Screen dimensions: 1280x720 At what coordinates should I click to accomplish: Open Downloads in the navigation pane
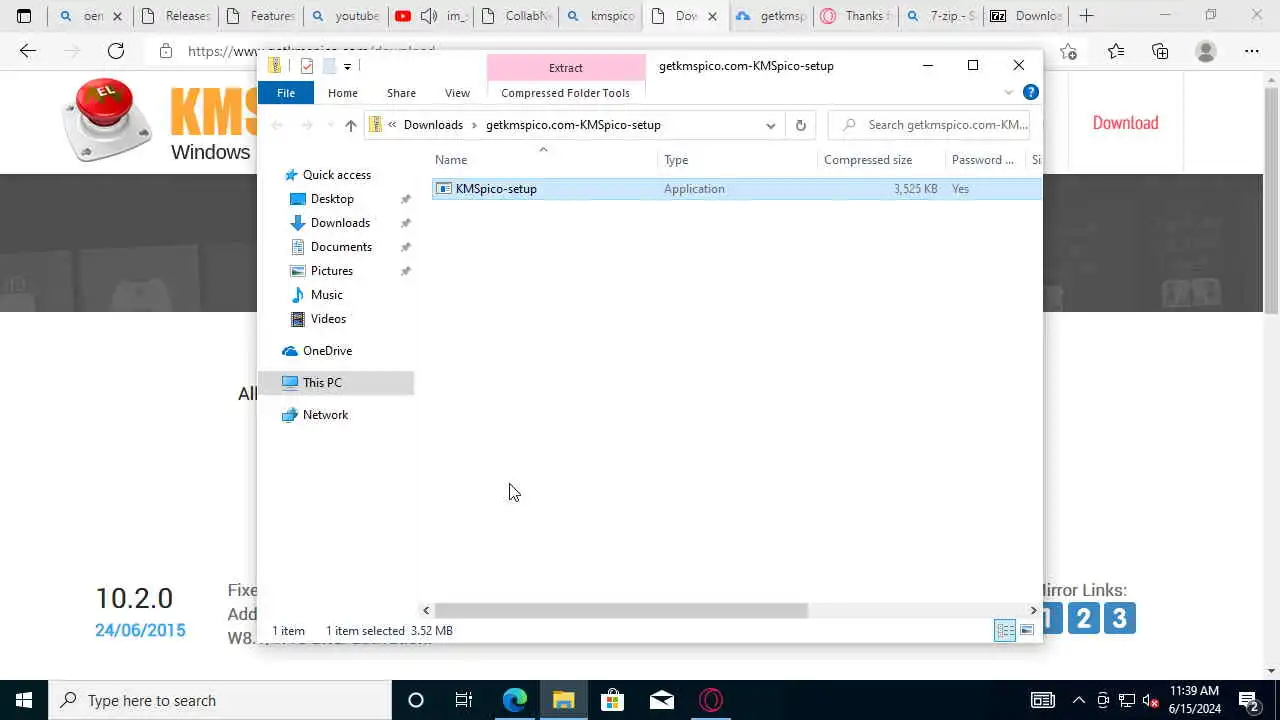340,223
